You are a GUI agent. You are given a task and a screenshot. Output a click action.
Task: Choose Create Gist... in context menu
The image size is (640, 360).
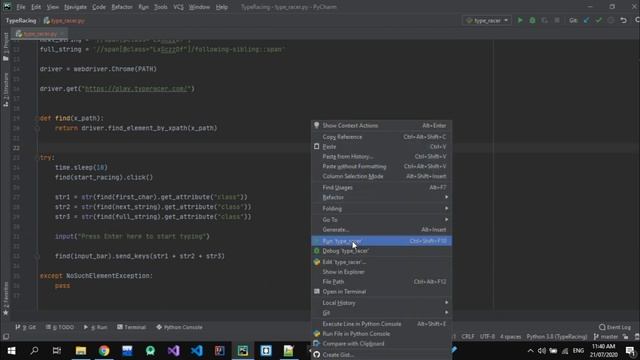381,355
